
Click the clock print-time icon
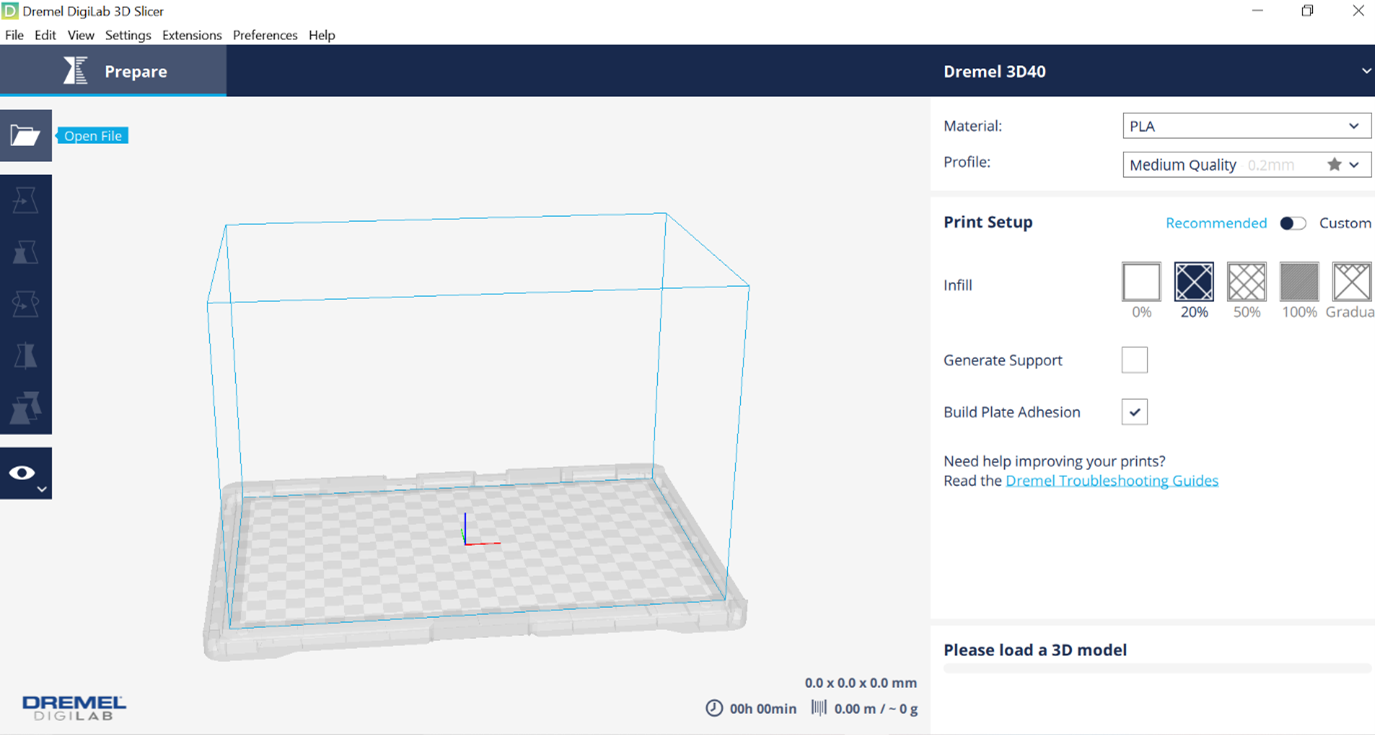pos(714,708)
